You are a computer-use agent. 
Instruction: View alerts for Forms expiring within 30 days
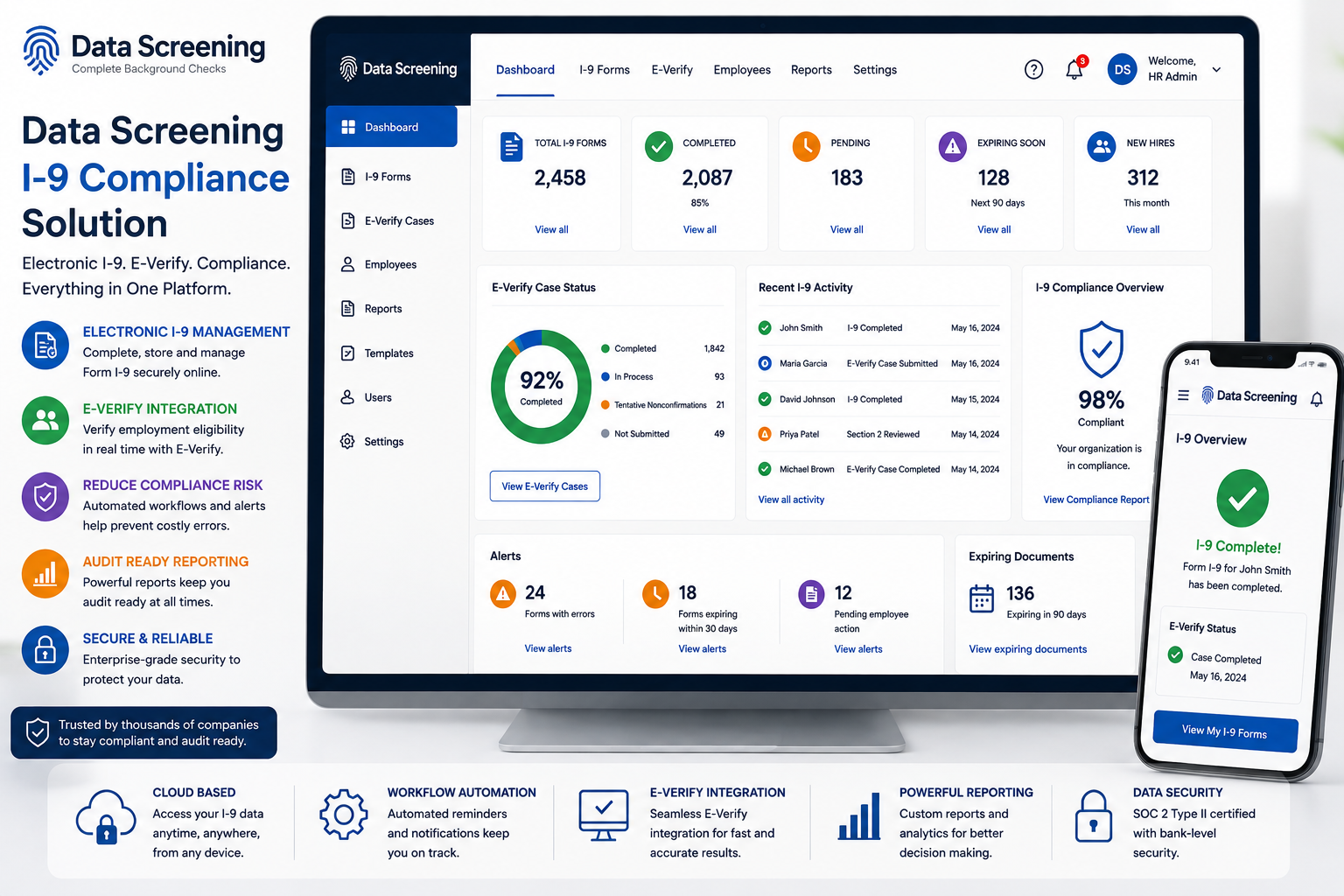703,649
